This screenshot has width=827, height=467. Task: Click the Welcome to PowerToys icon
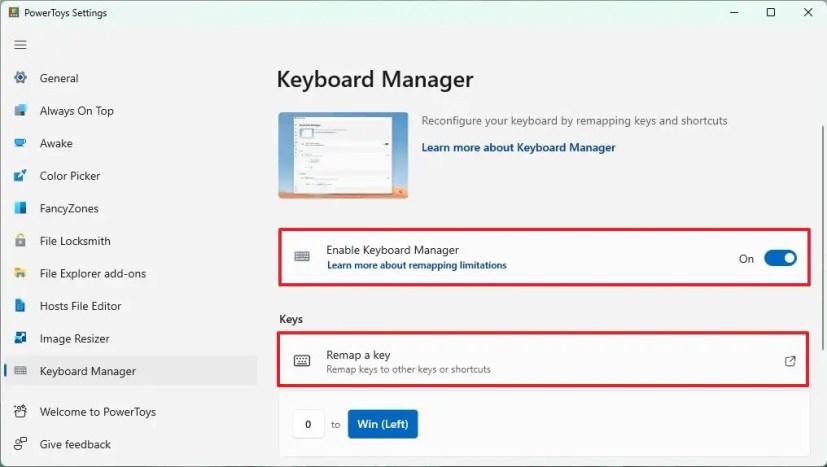20,411
